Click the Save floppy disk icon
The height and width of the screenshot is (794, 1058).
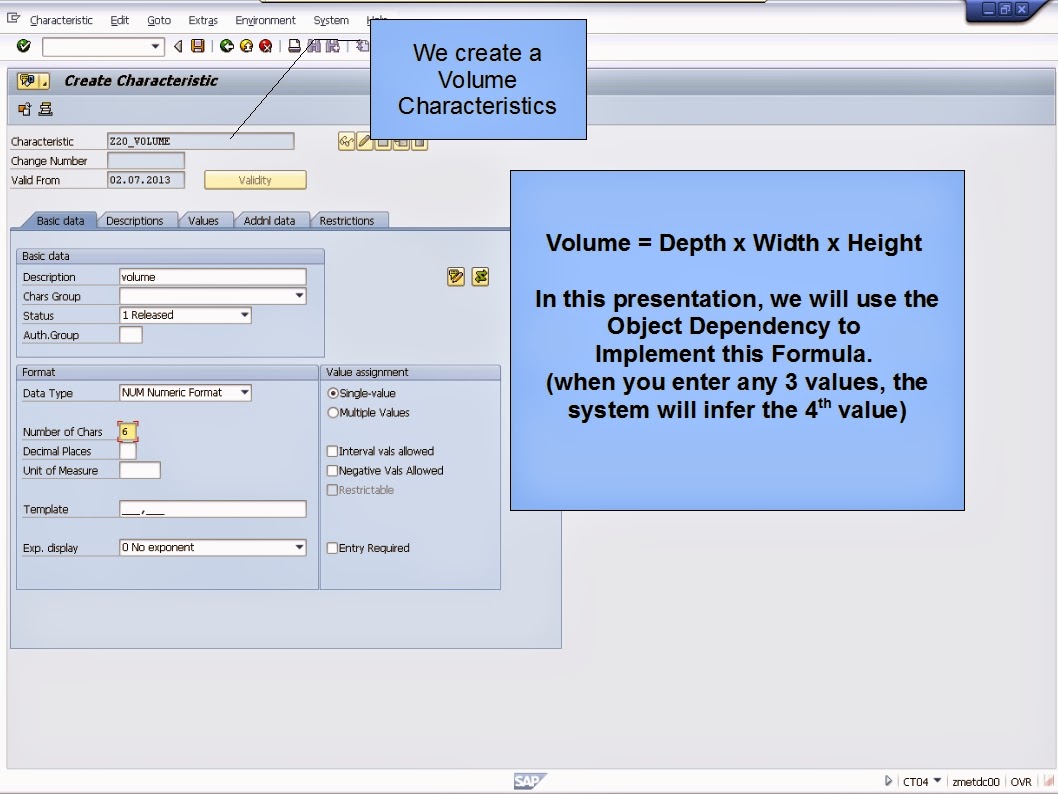[x=198, y=46]
